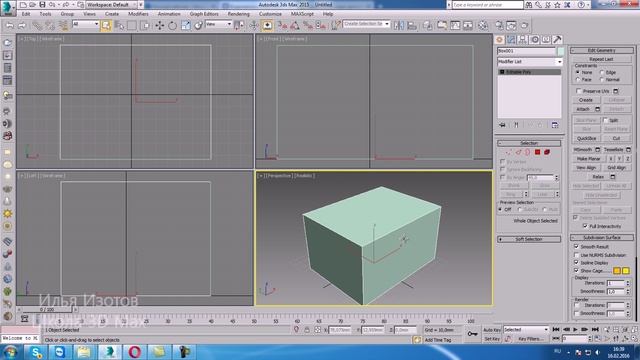Open the Material Editor icon
Screen dimensions: 640x360
[483, 25]
